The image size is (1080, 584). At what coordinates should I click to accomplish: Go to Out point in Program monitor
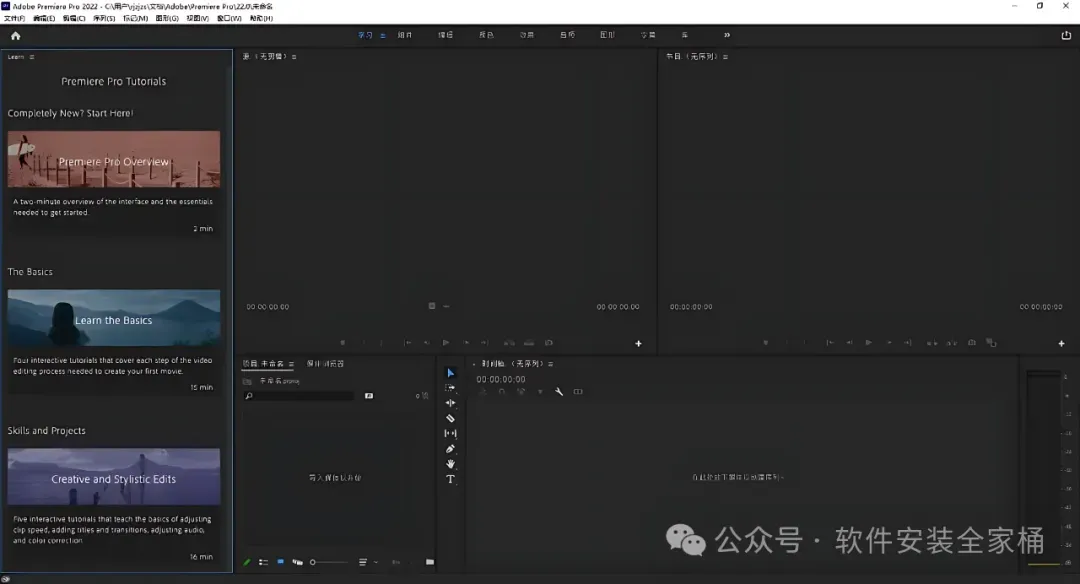click(908, 343)
